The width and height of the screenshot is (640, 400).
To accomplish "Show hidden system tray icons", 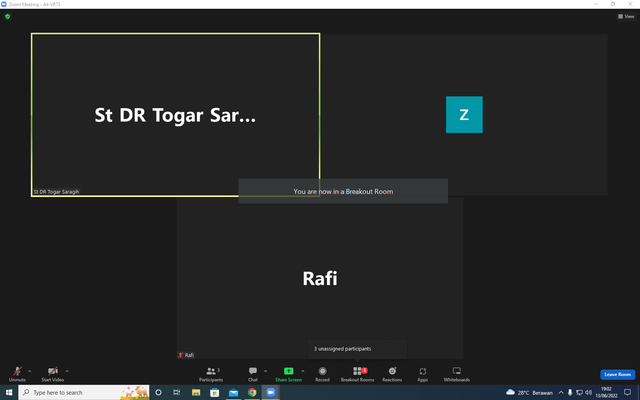I will (561, 393).
